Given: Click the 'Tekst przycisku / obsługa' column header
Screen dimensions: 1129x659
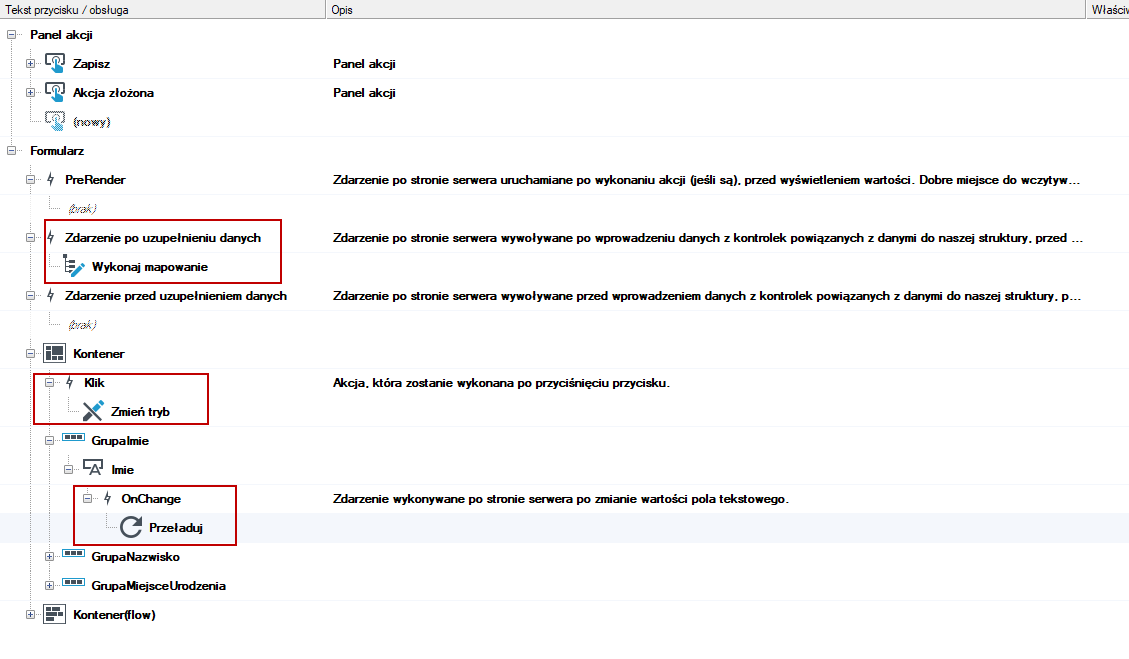Looking at the screenshot, I should point(163,9).
